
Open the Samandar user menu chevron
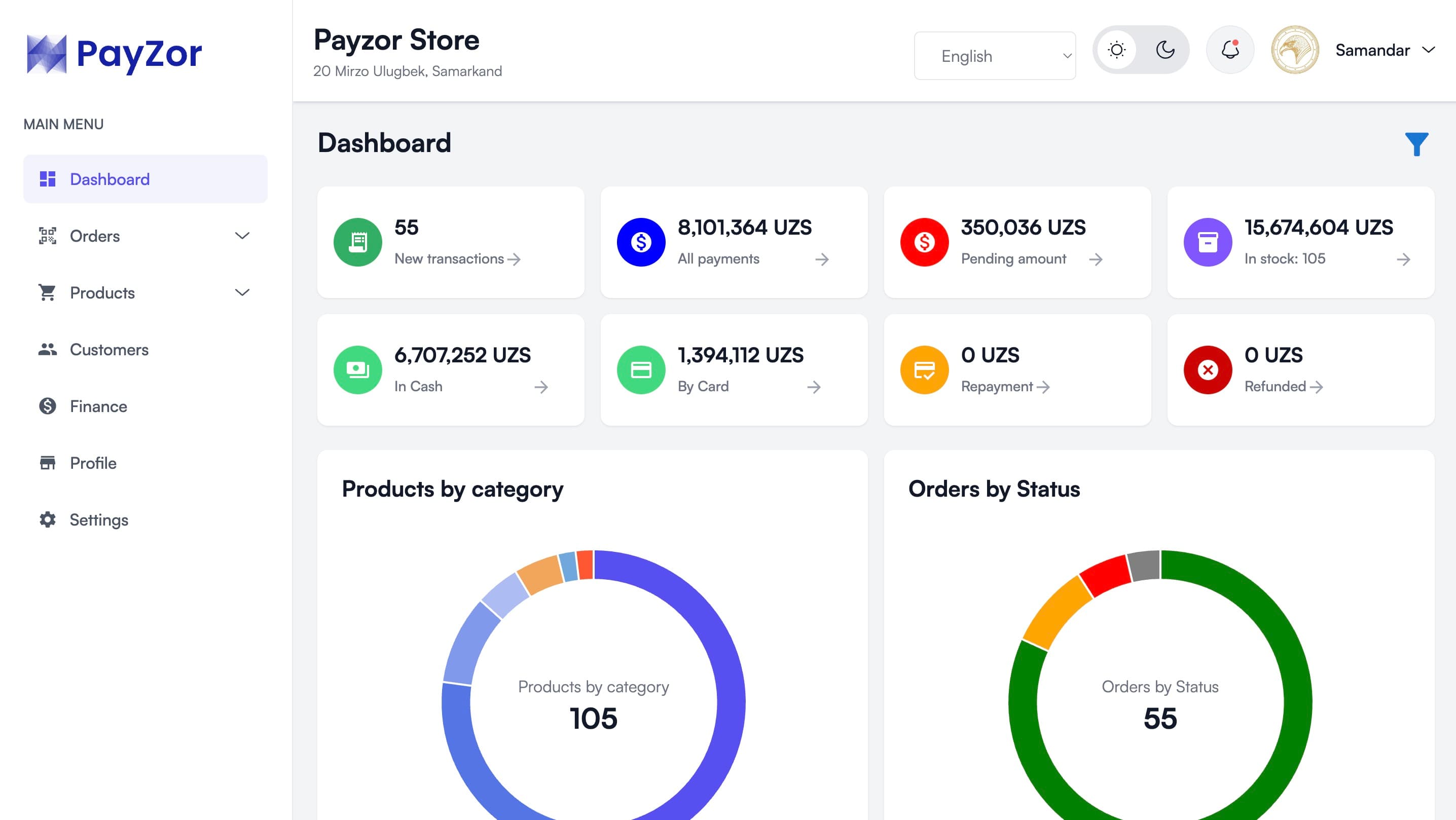tap(1428, 50)
